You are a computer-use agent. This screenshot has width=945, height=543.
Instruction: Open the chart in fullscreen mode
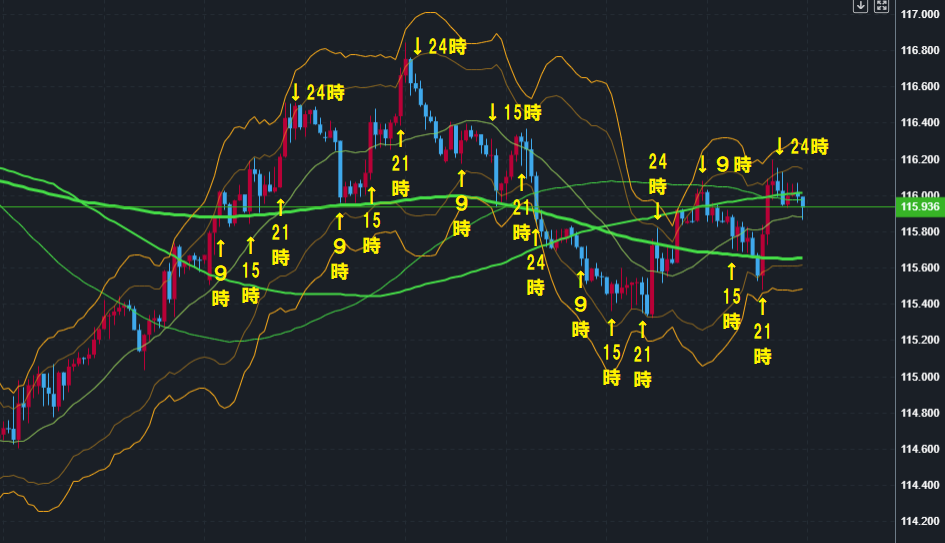(882, 5)
